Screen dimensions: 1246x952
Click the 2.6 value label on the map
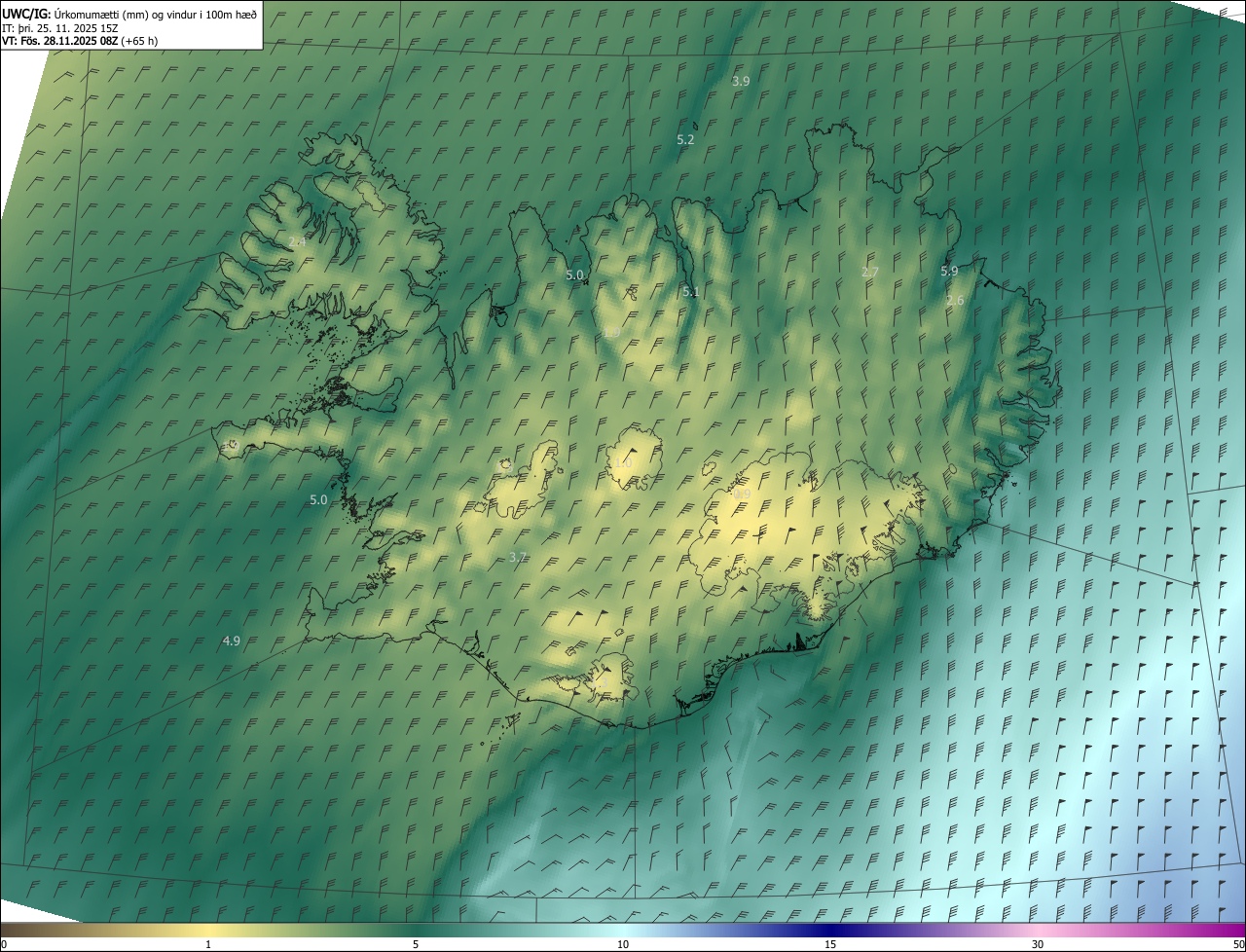[x=955, y=301]
